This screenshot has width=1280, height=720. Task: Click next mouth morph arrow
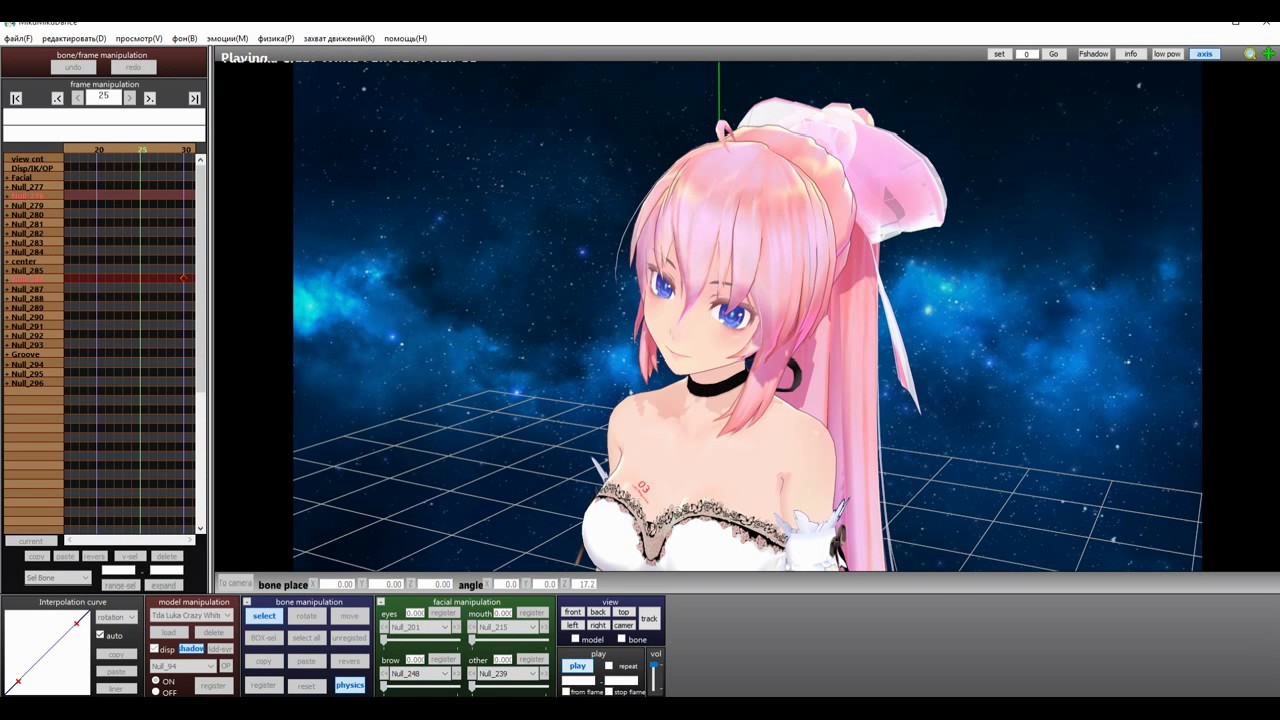click(x=544, y=627)
